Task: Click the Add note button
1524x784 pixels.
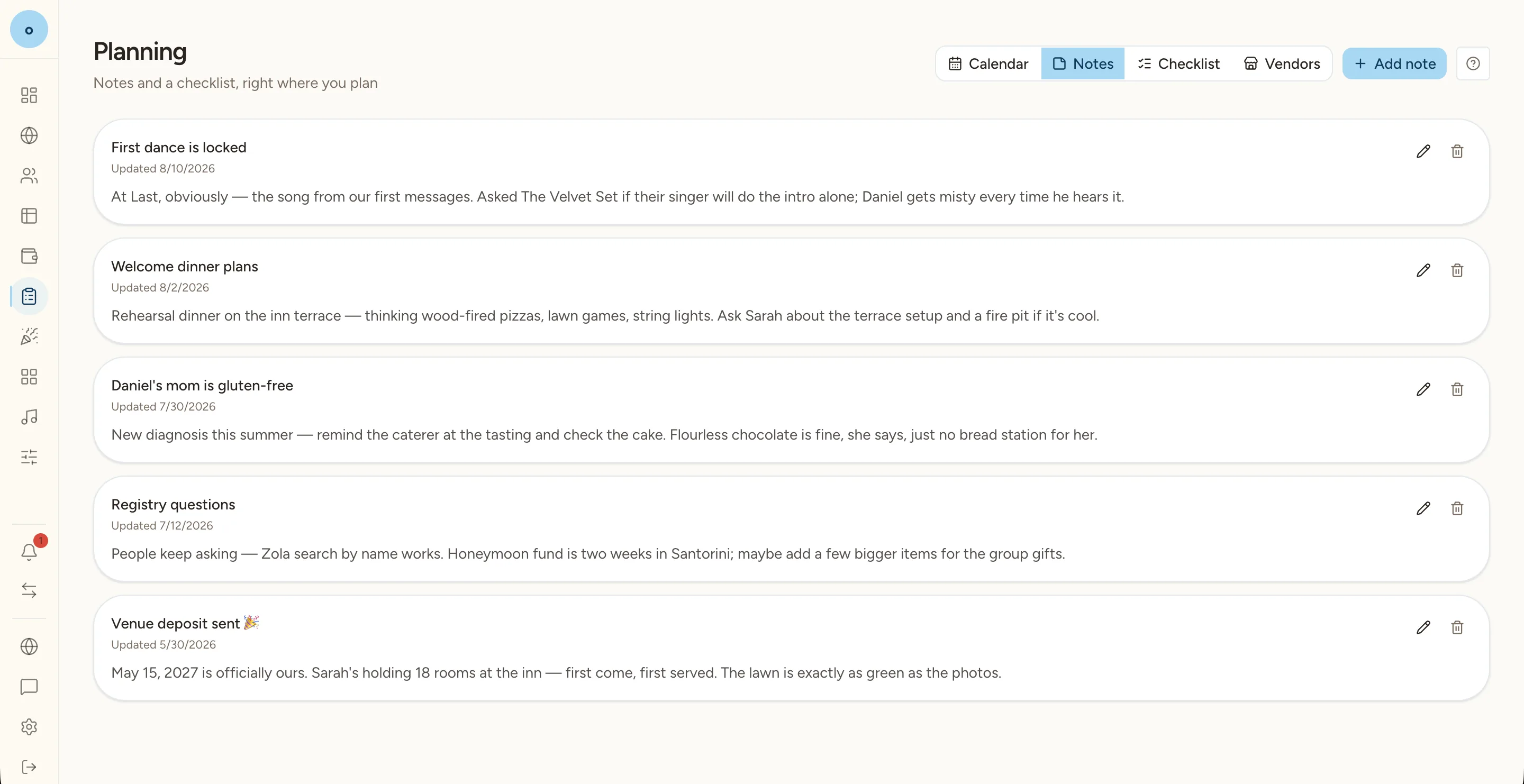Action: coord(1394,63)
